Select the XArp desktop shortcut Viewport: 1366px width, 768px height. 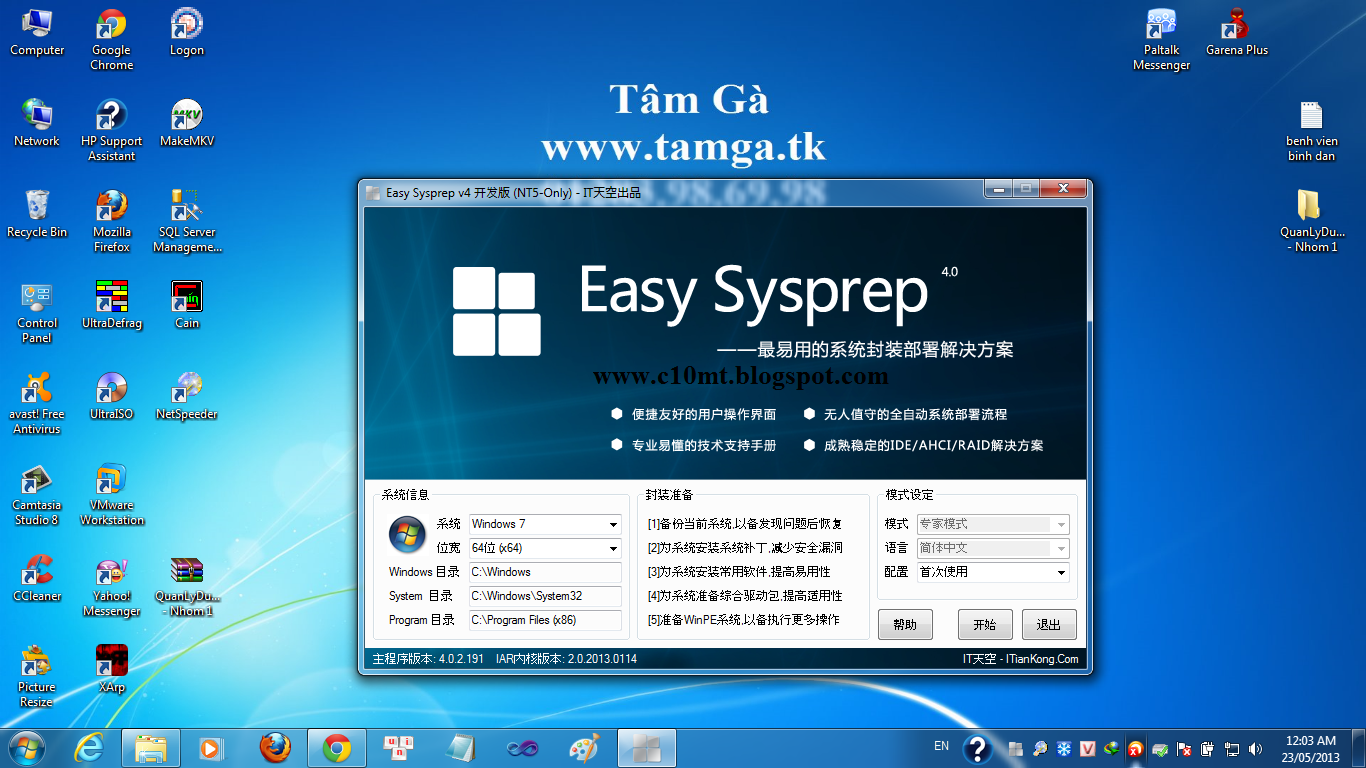[x=111, y=670]
